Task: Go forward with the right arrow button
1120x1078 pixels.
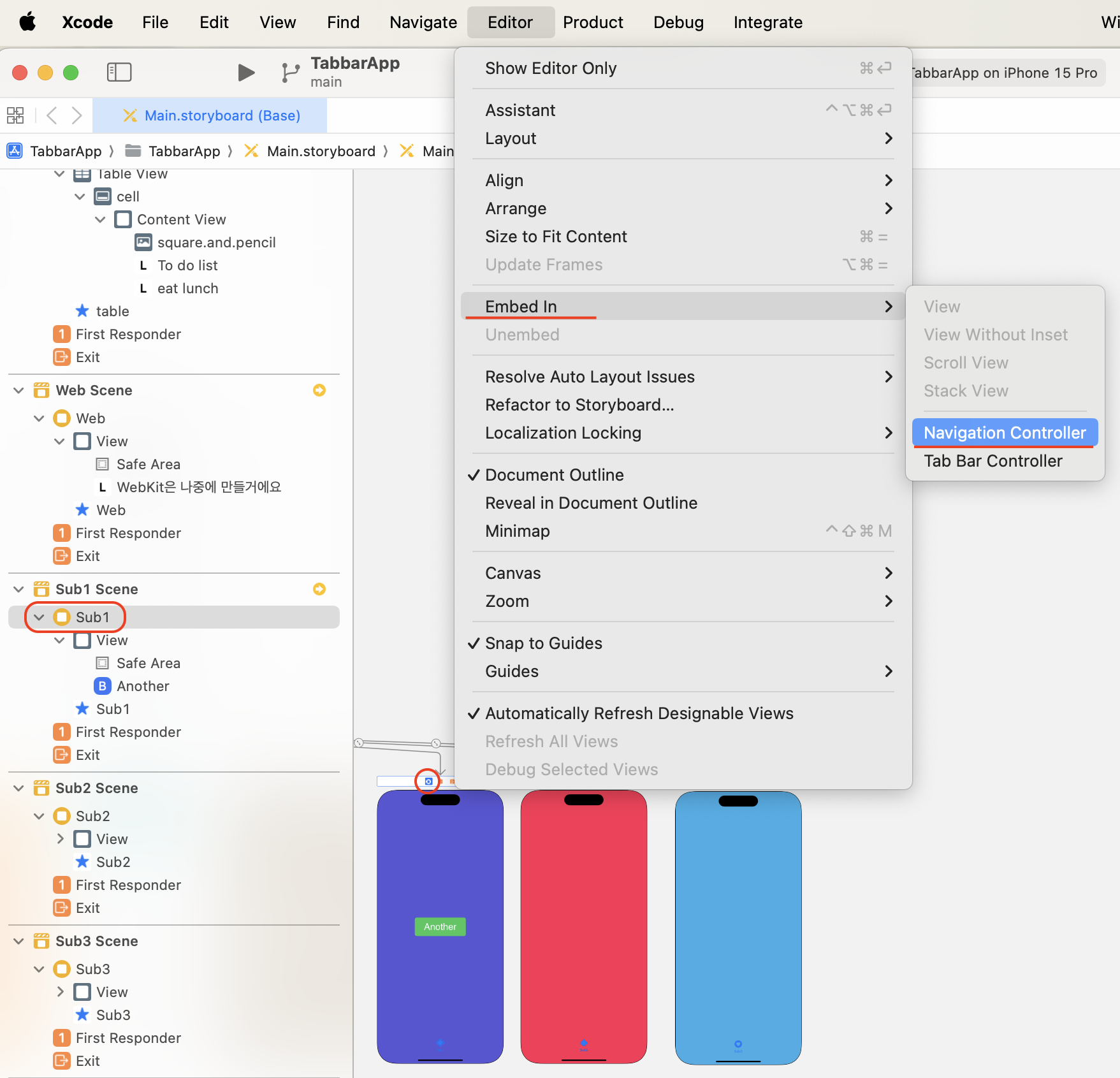Action: point(76,115)
